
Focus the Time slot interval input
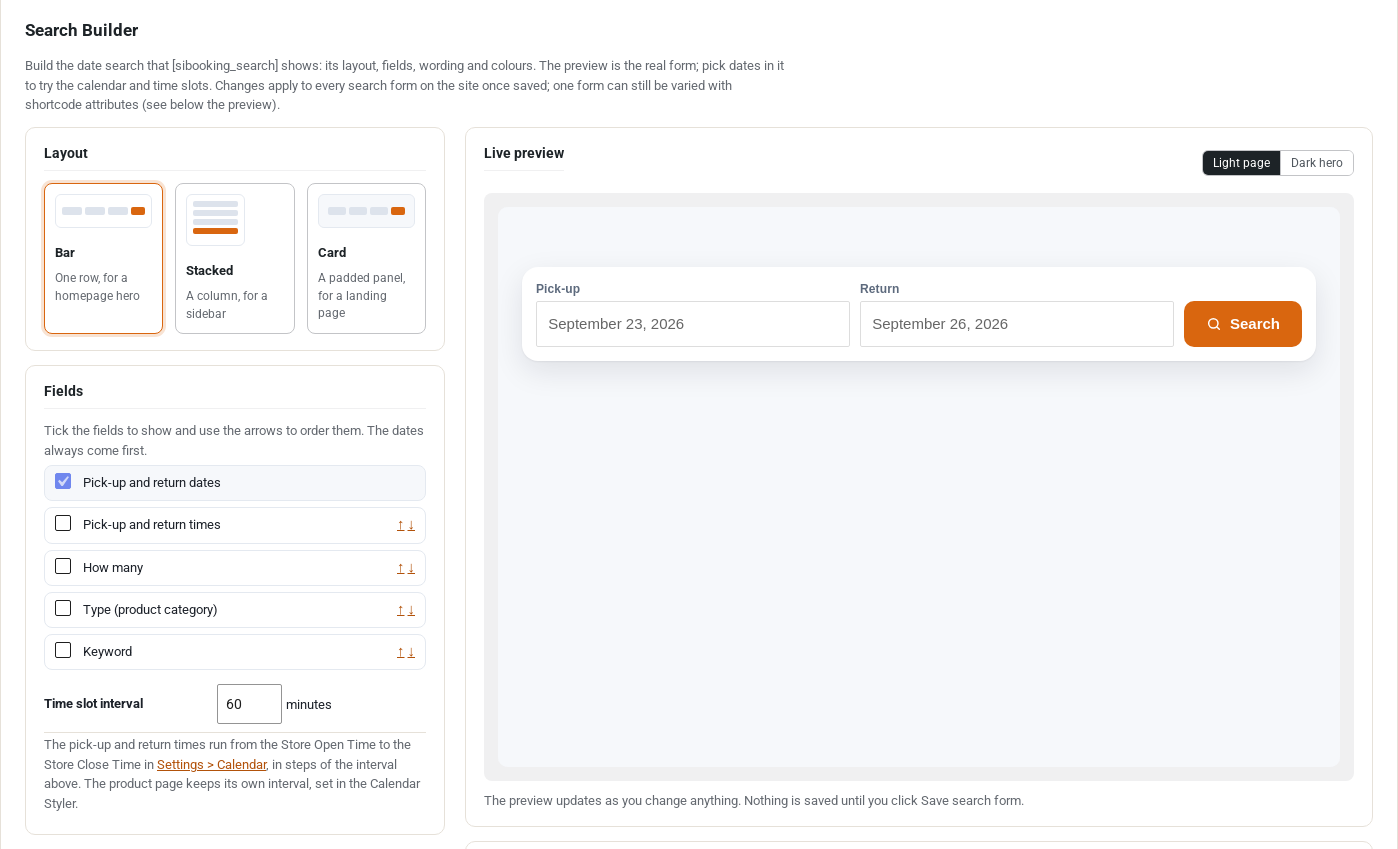point(249,704)
